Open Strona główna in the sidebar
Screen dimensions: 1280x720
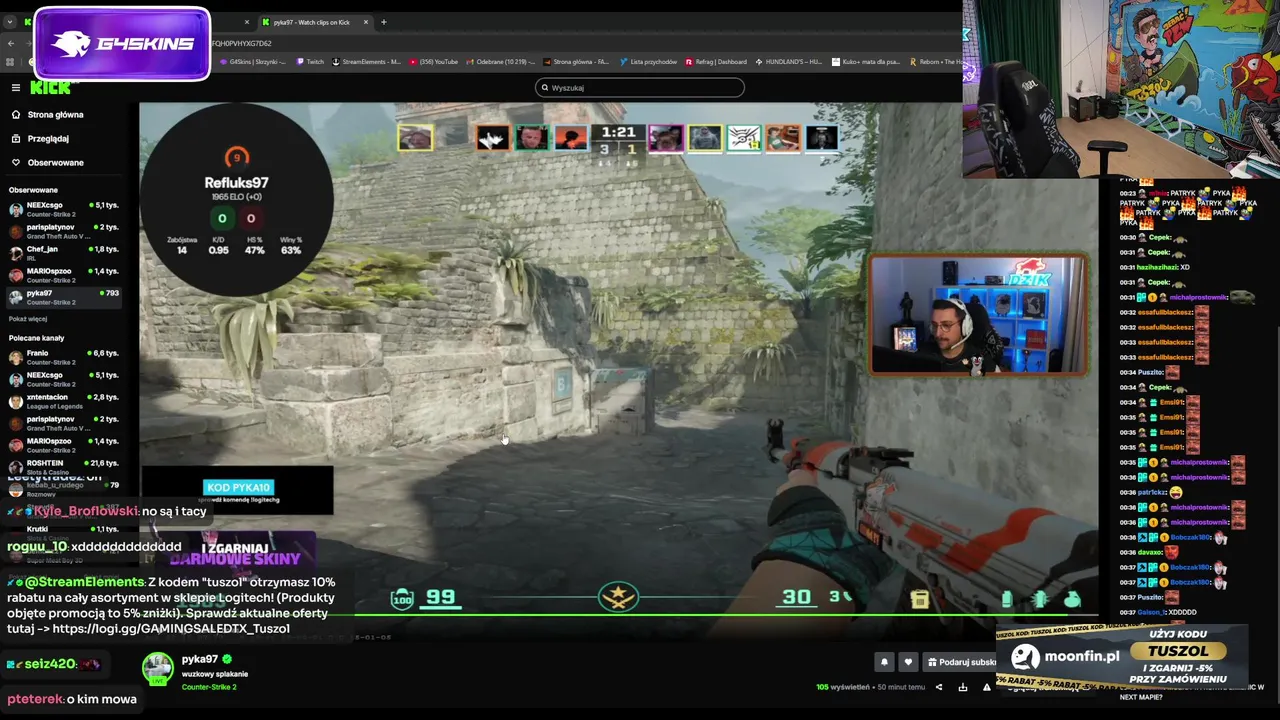[62, 115]
